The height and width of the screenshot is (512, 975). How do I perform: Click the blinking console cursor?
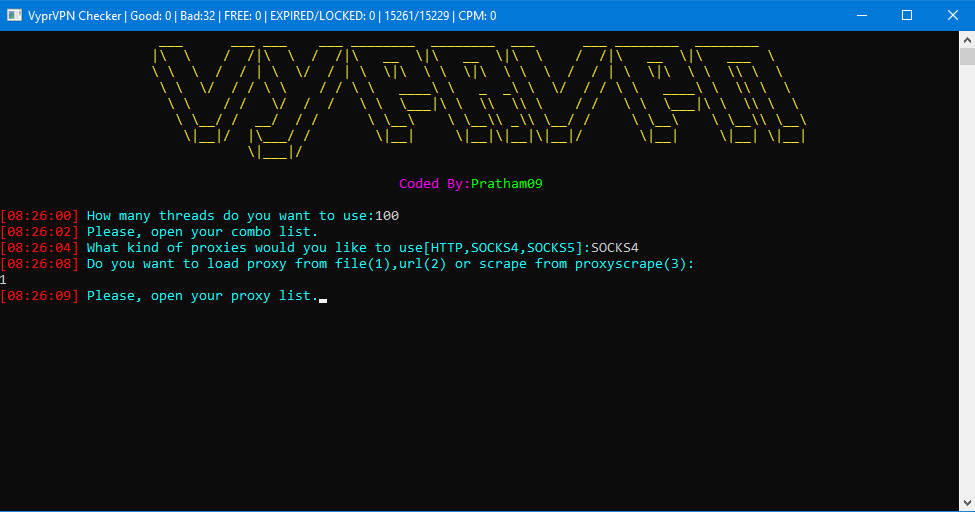click(x=323, y=300)
